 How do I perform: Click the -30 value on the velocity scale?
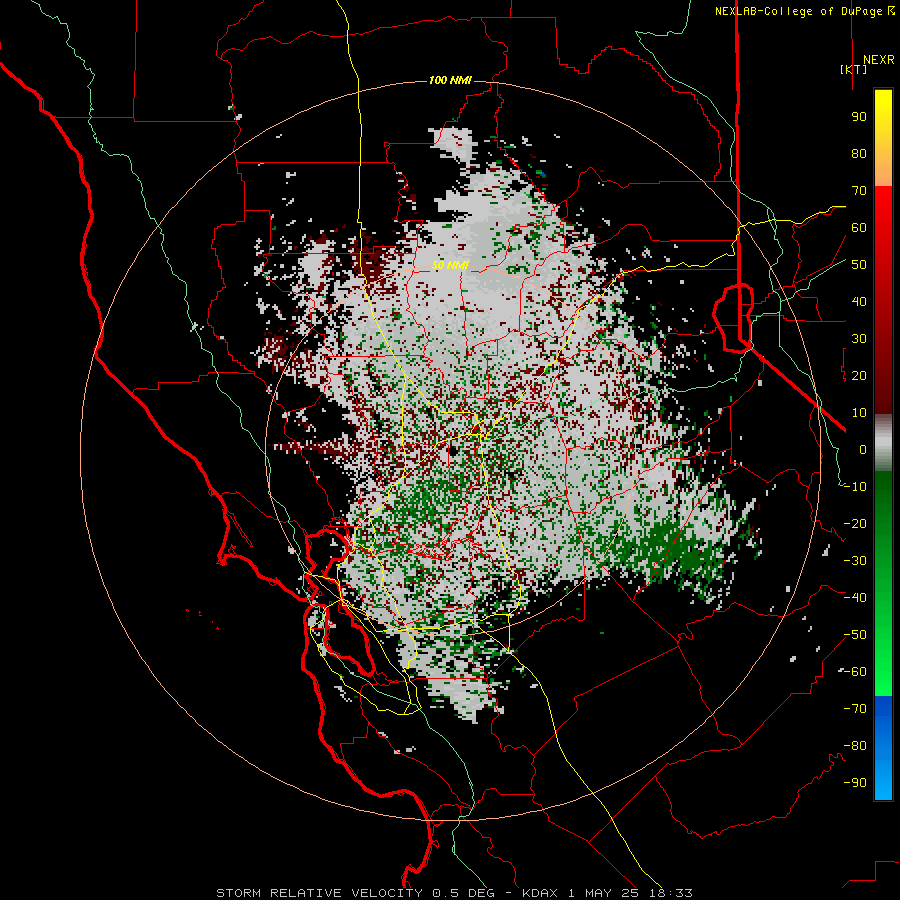(x=855, y=561)
